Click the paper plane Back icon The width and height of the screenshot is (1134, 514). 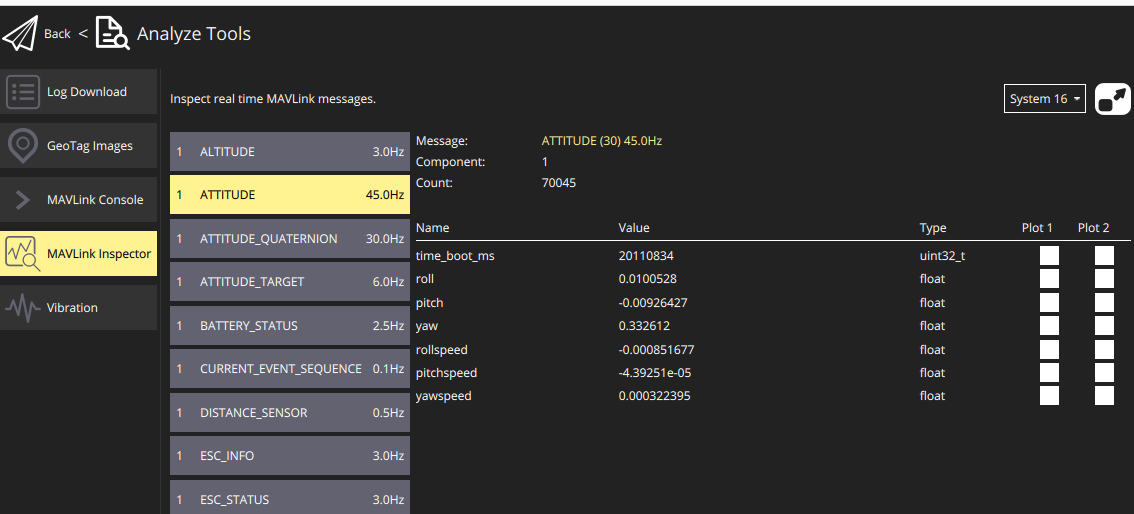[x=19, y=33]
